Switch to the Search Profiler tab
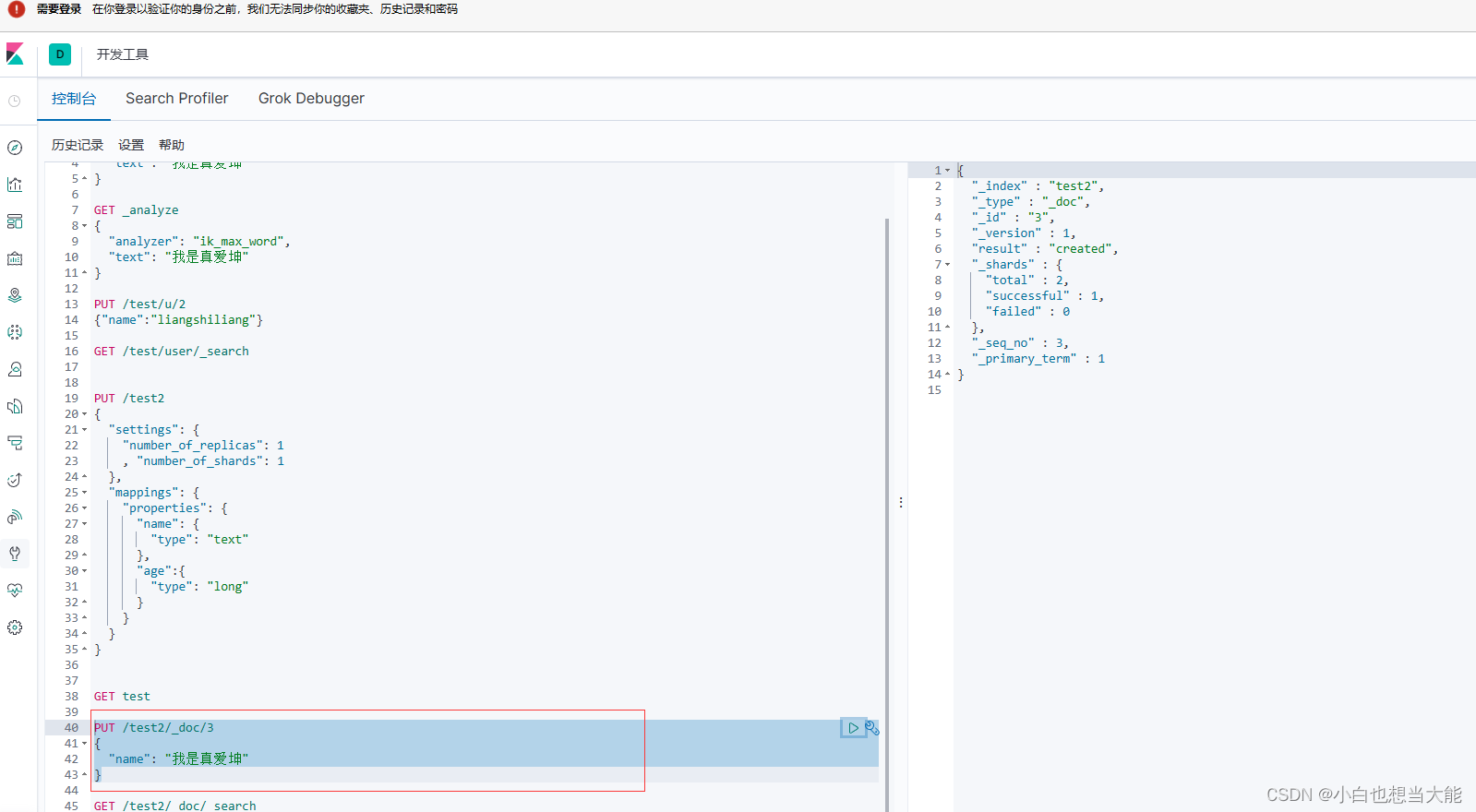The image size is (1476, 812). 177,99
